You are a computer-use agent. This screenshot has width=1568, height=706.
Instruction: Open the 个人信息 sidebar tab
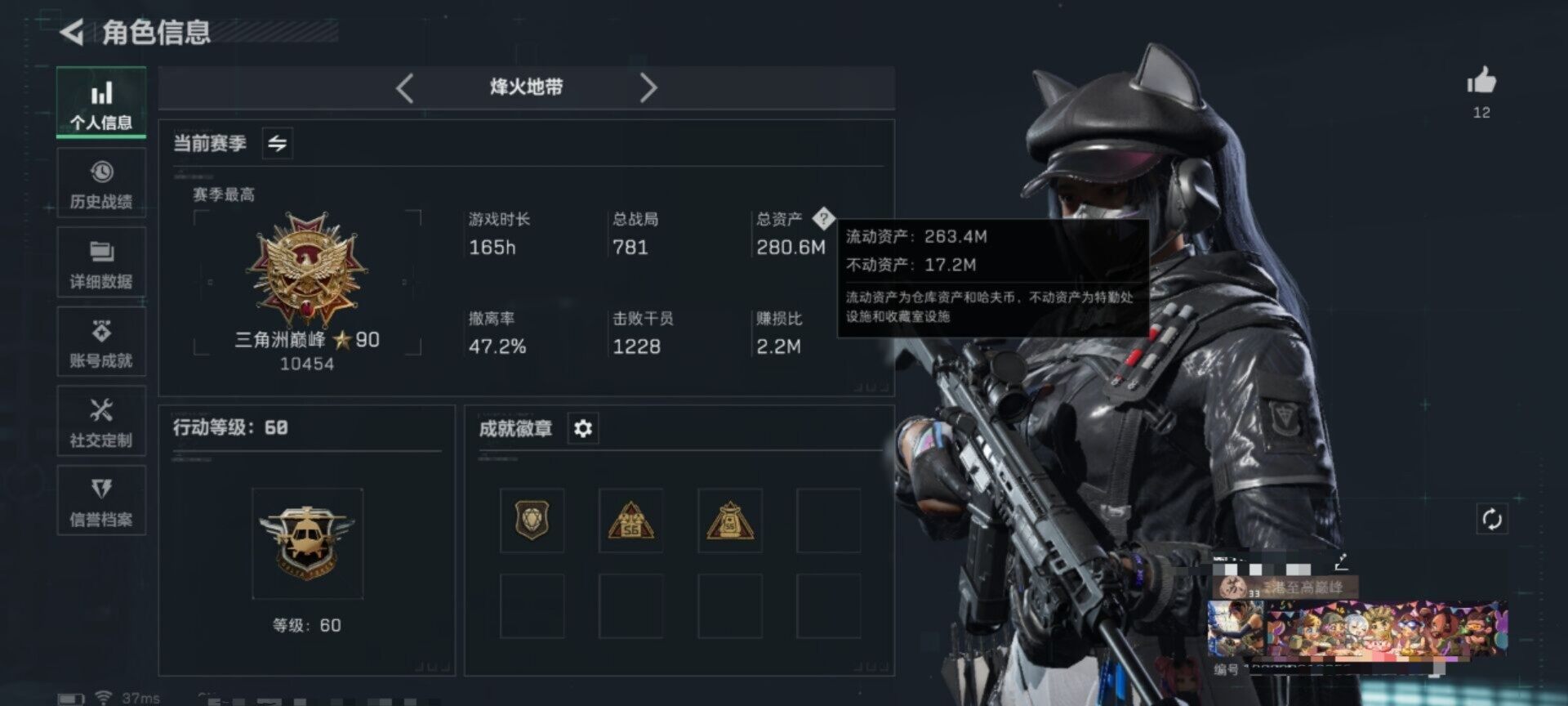tap(101, 103)
